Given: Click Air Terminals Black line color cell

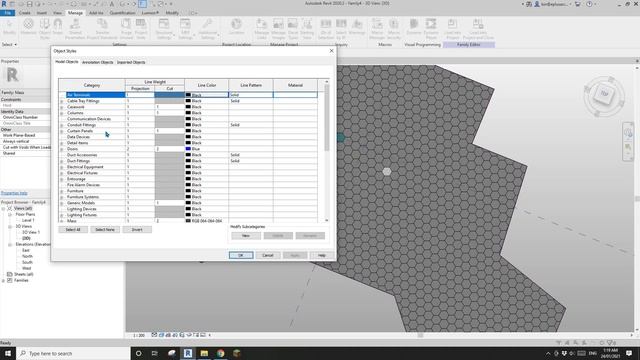Looking at the screenshot, I should 207,95.
